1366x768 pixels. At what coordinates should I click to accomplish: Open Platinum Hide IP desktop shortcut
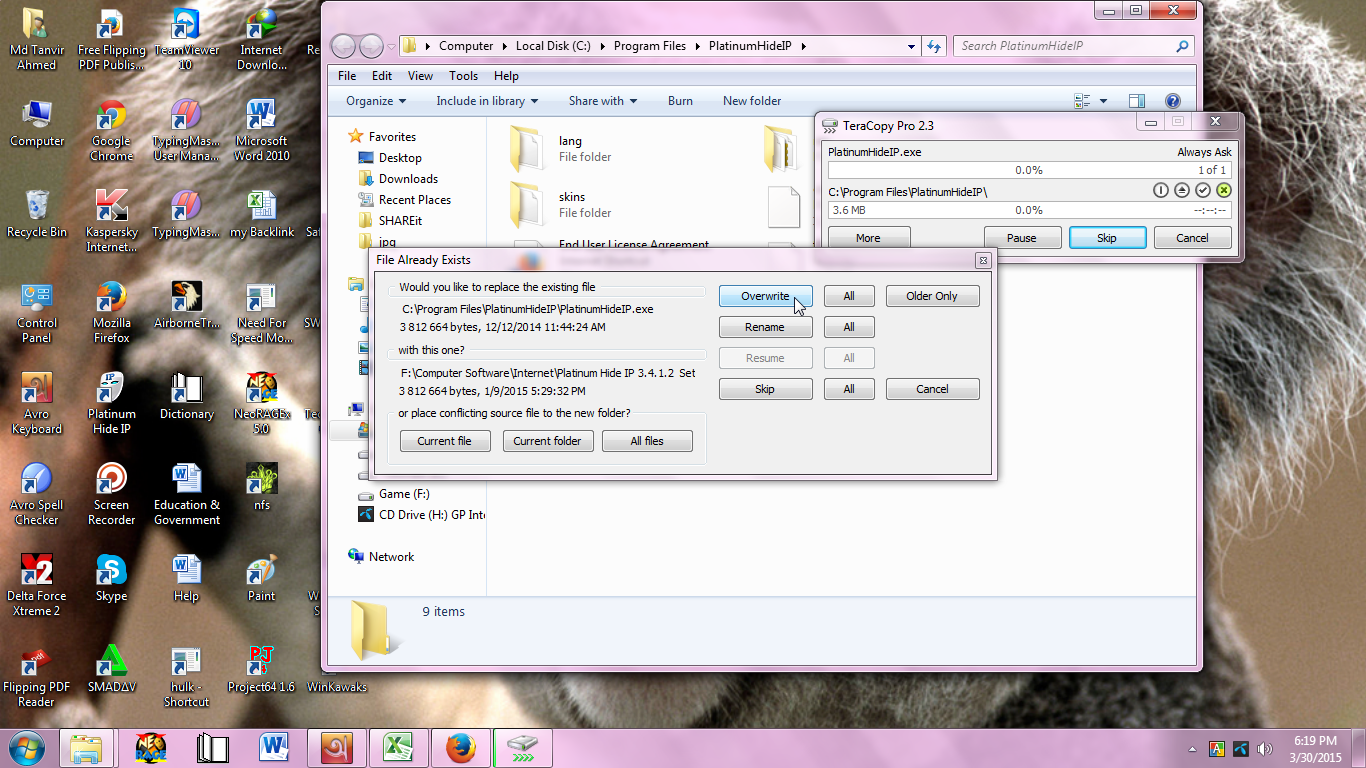[111, 403]
